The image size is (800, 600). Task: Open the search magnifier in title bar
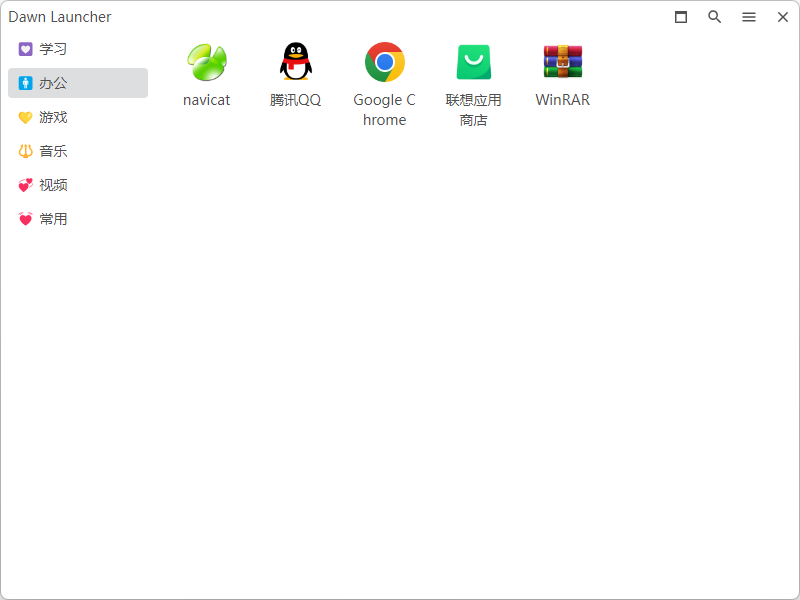714,17
